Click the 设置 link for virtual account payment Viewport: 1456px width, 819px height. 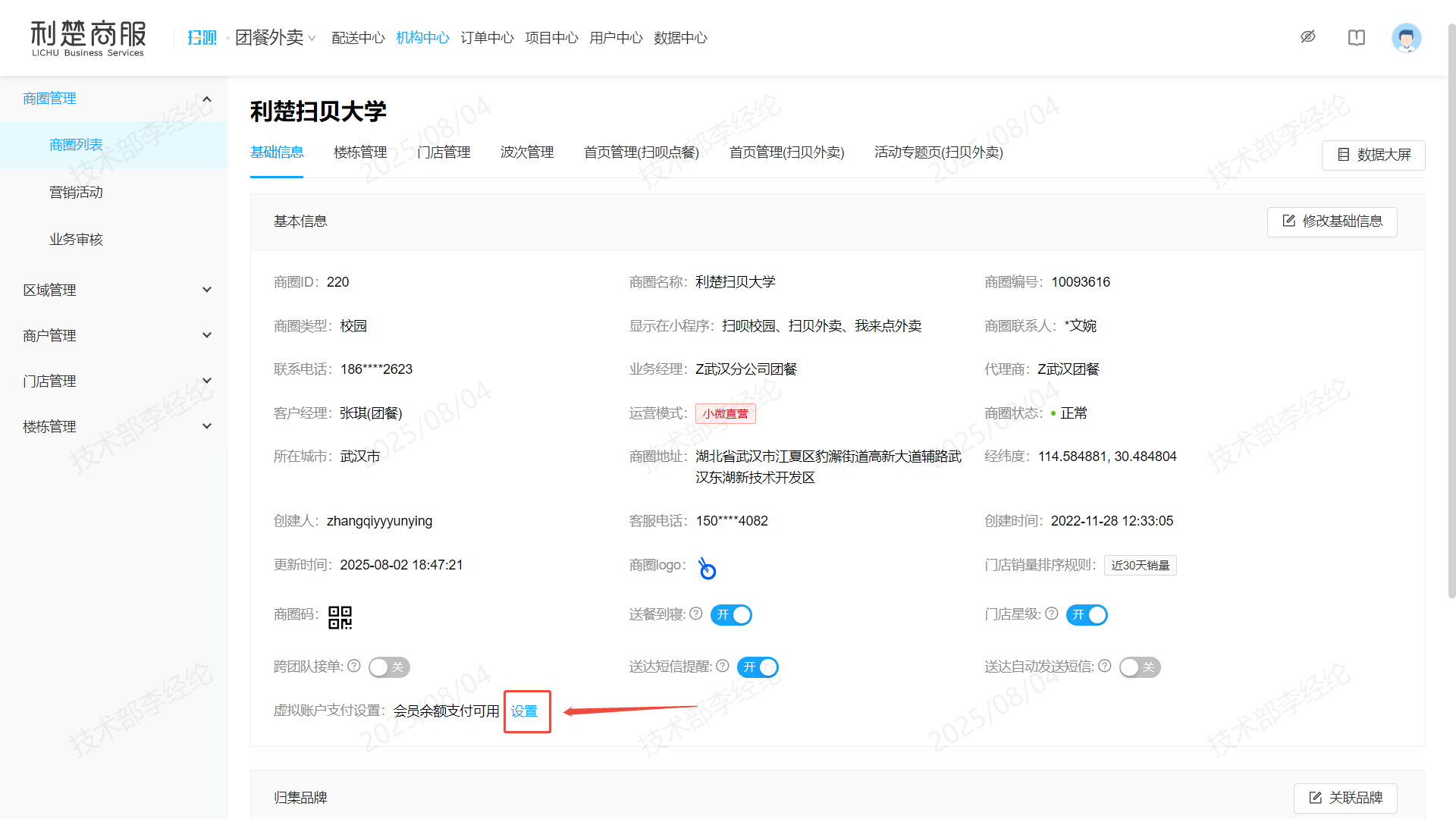coord(524,711)
